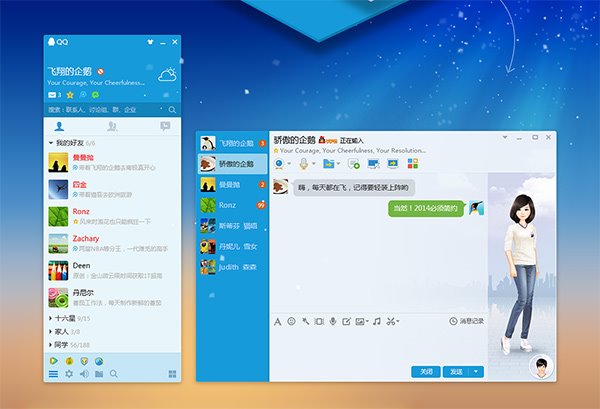Click the find magnifier at QQ panel bottom
The image size is (600, 409).
114,374
